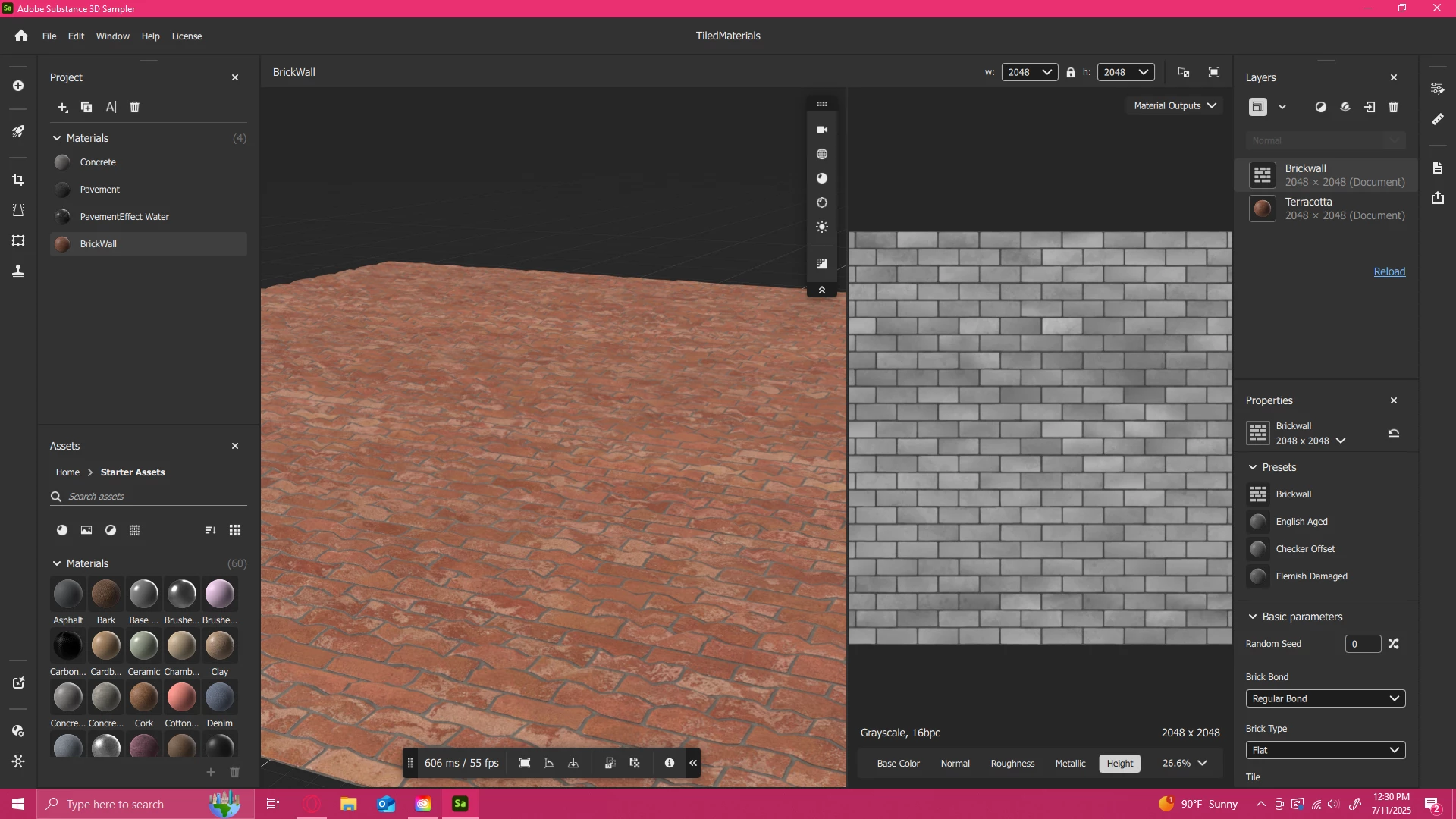The height and width of the screenshot is (819, 1456).
Task: Click the export share icon
Action: [x=1437, y=198]
